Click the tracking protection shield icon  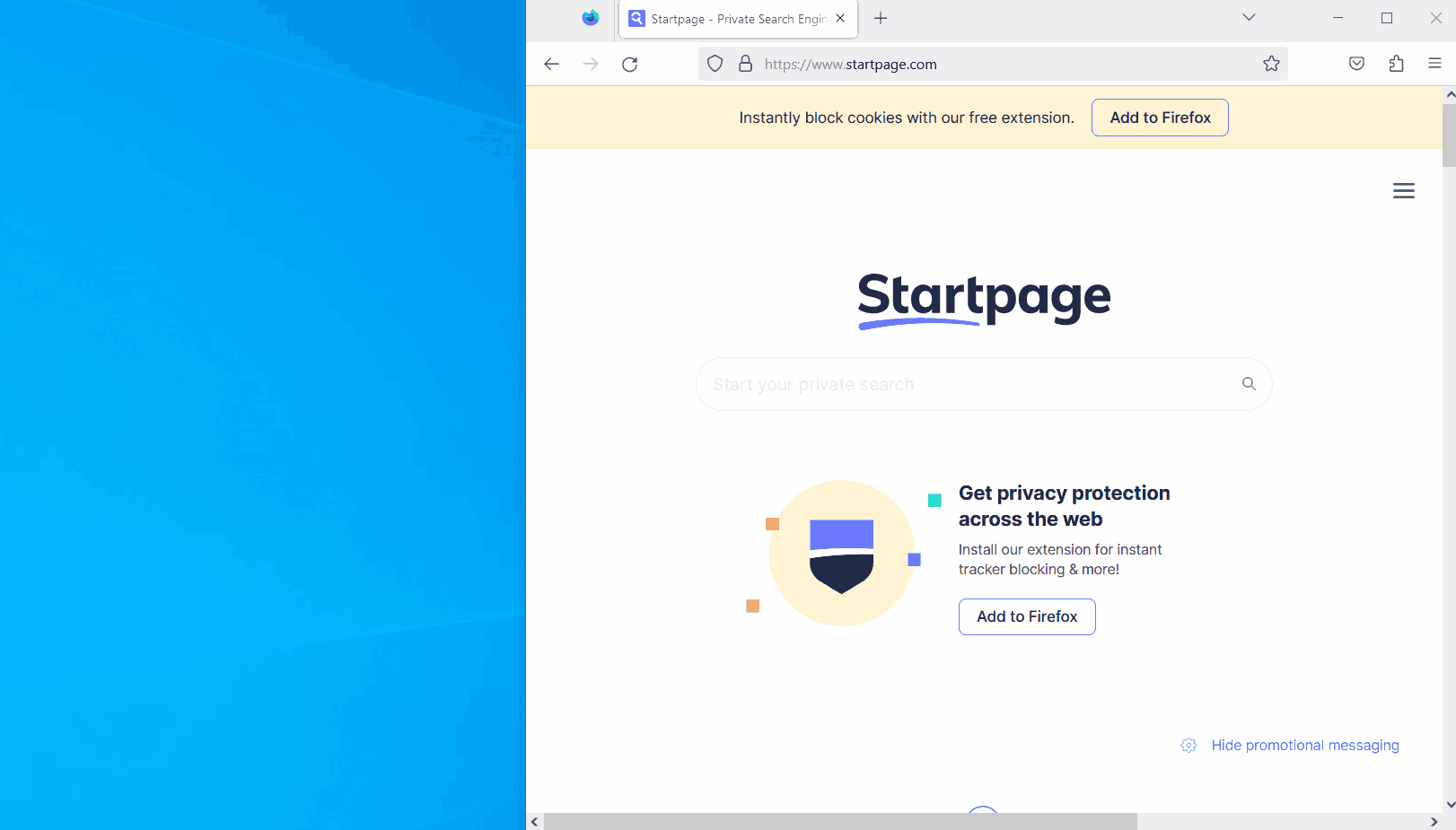point(715,64)
